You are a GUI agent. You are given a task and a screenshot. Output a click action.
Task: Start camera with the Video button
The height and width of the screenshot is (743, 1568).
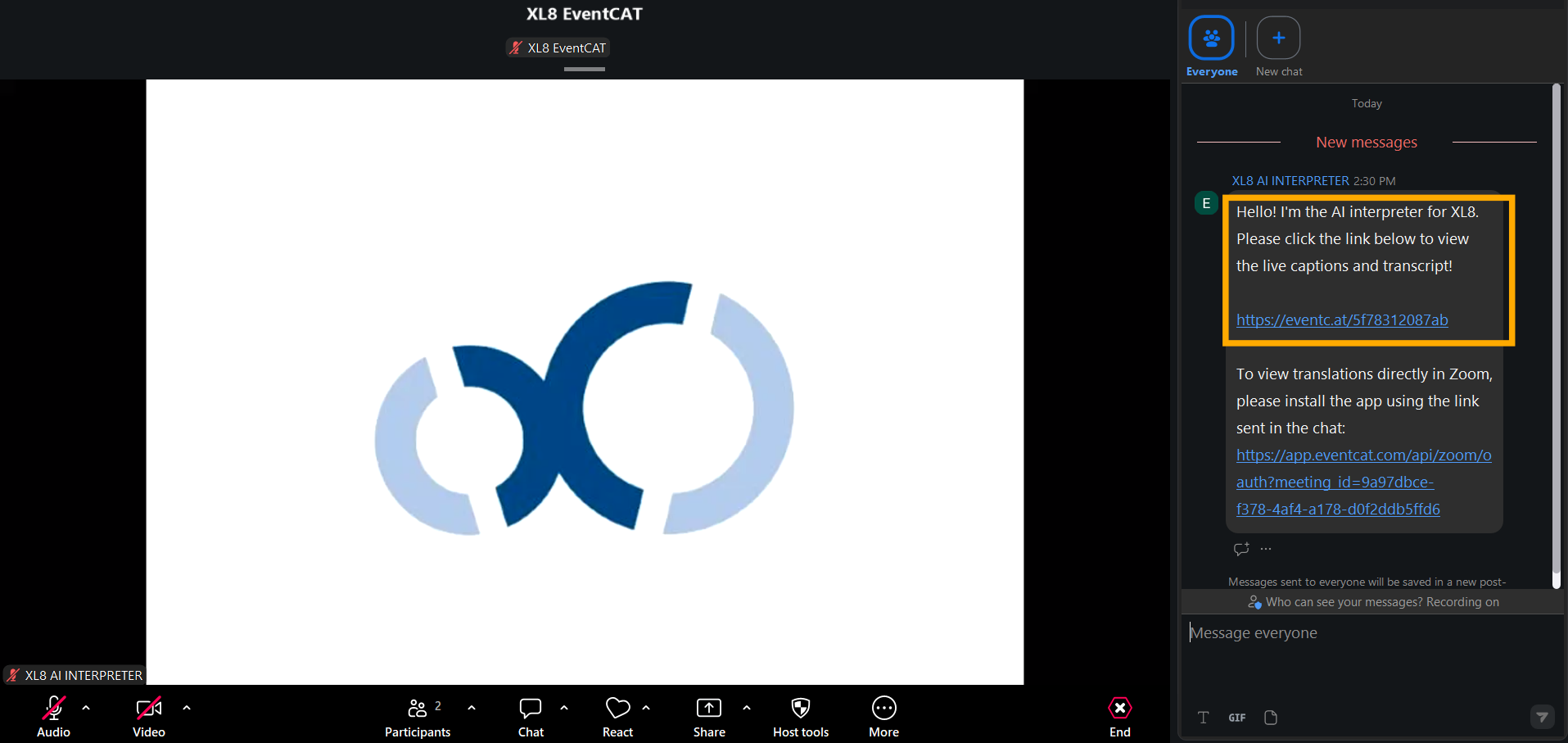click(x=149, y=716)
